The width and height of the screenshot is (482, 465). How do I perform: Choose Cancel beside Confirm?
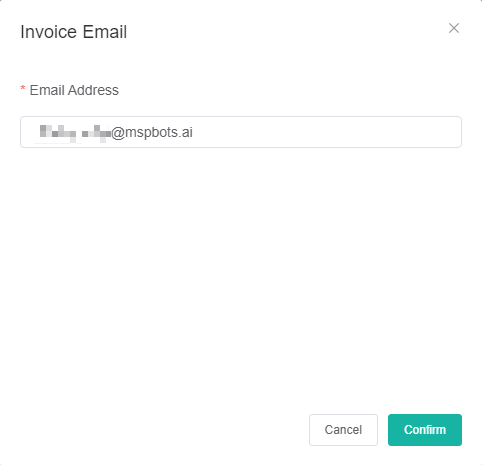click(x=343, y=430)
